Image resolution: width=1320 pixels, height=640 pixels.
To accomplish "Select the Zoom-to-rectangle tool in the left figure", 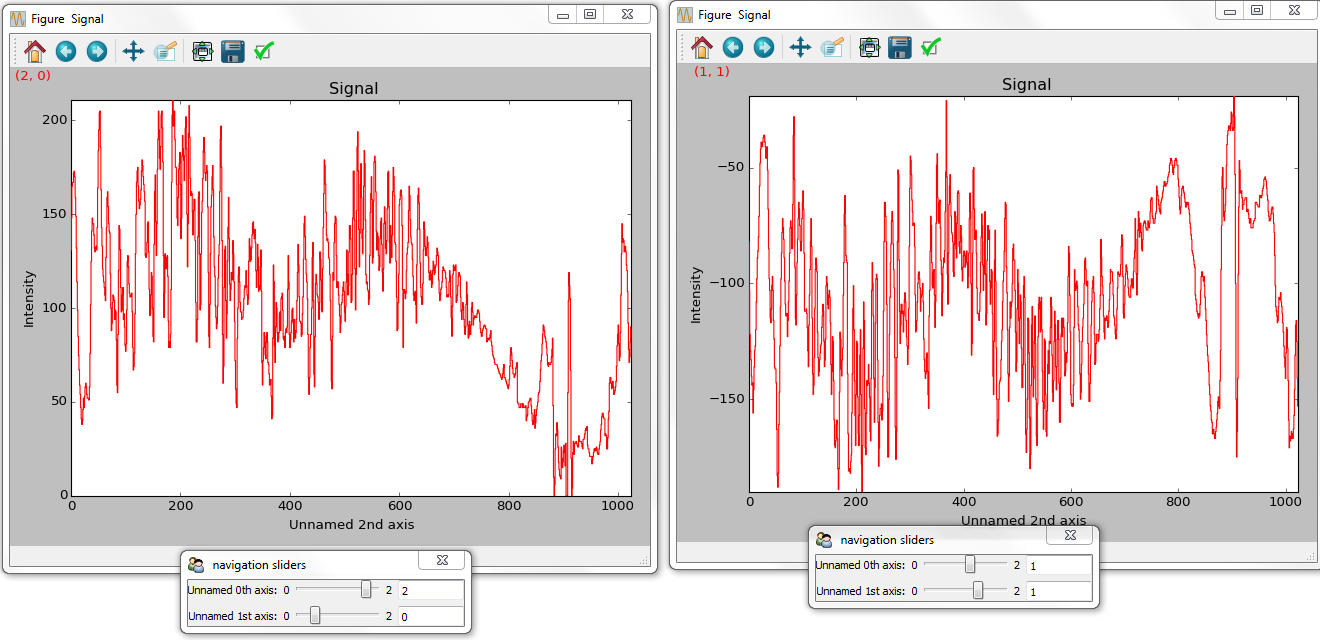I will (x=165, y=51).
